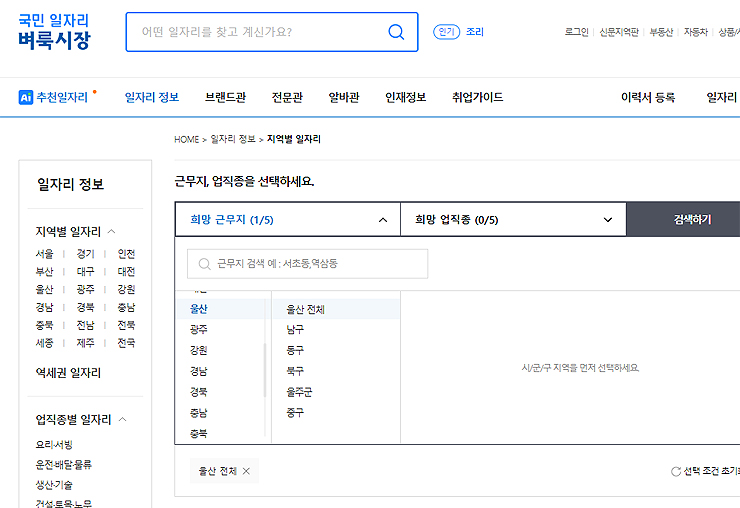740x508 pixels.
Task: Click 서울 in sidebar region links
Action: pyautogui.click(x=44, y=254)
